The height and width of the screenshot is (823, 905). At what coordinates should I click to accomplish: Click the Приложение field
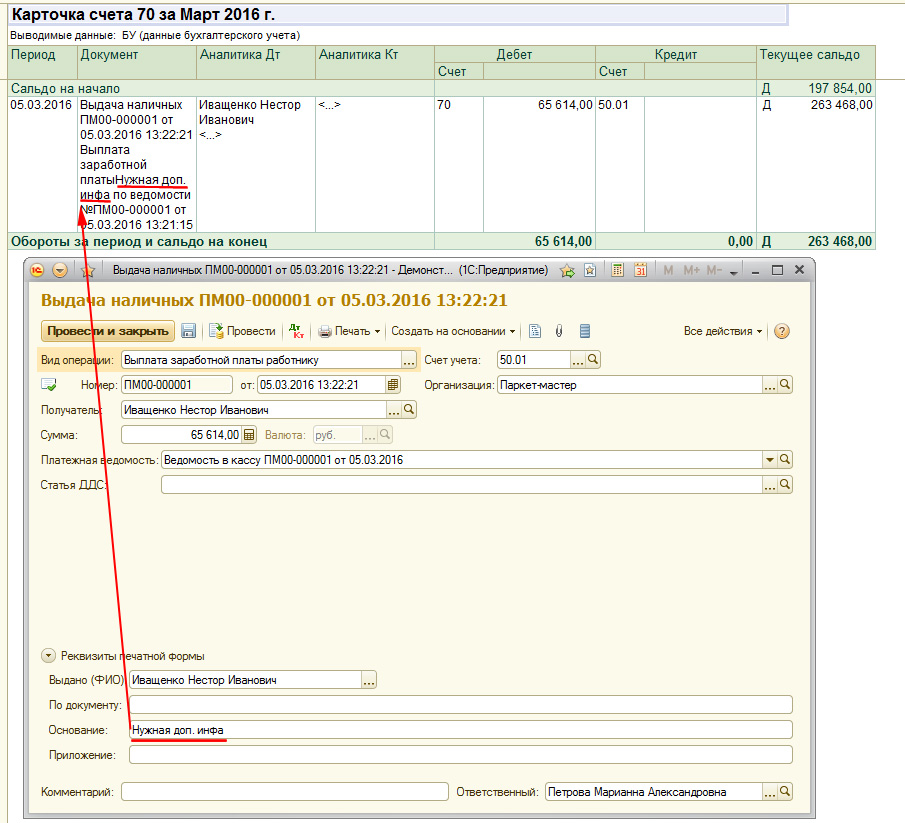[x=461, y=754]
